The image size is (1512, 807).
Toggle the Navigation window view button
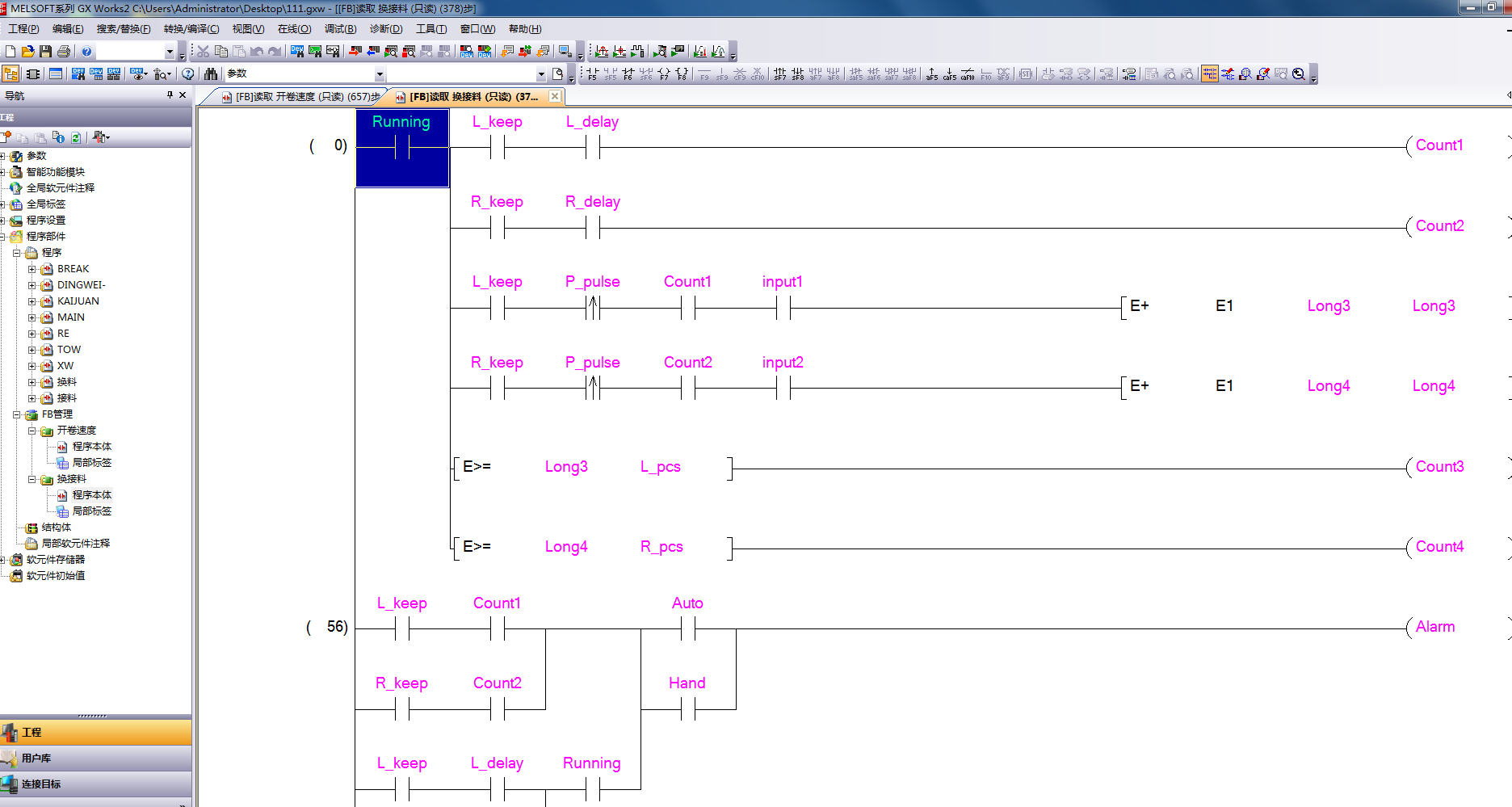11,74
